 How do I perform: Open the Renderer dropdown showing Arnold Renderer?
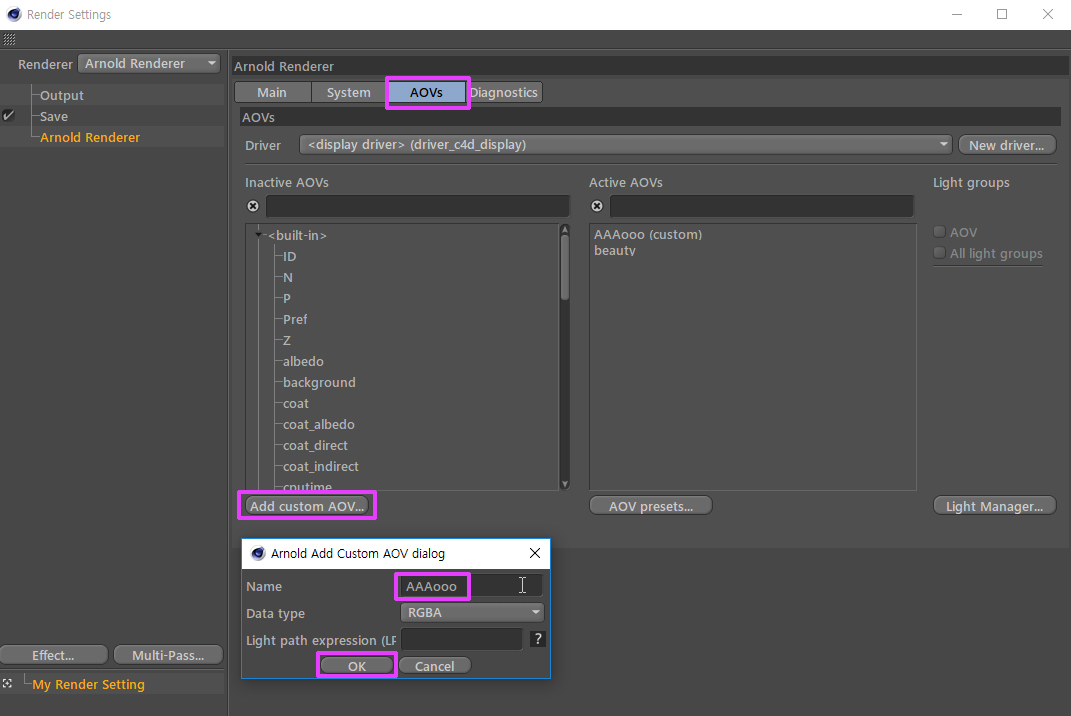click(x=149, y=64)
